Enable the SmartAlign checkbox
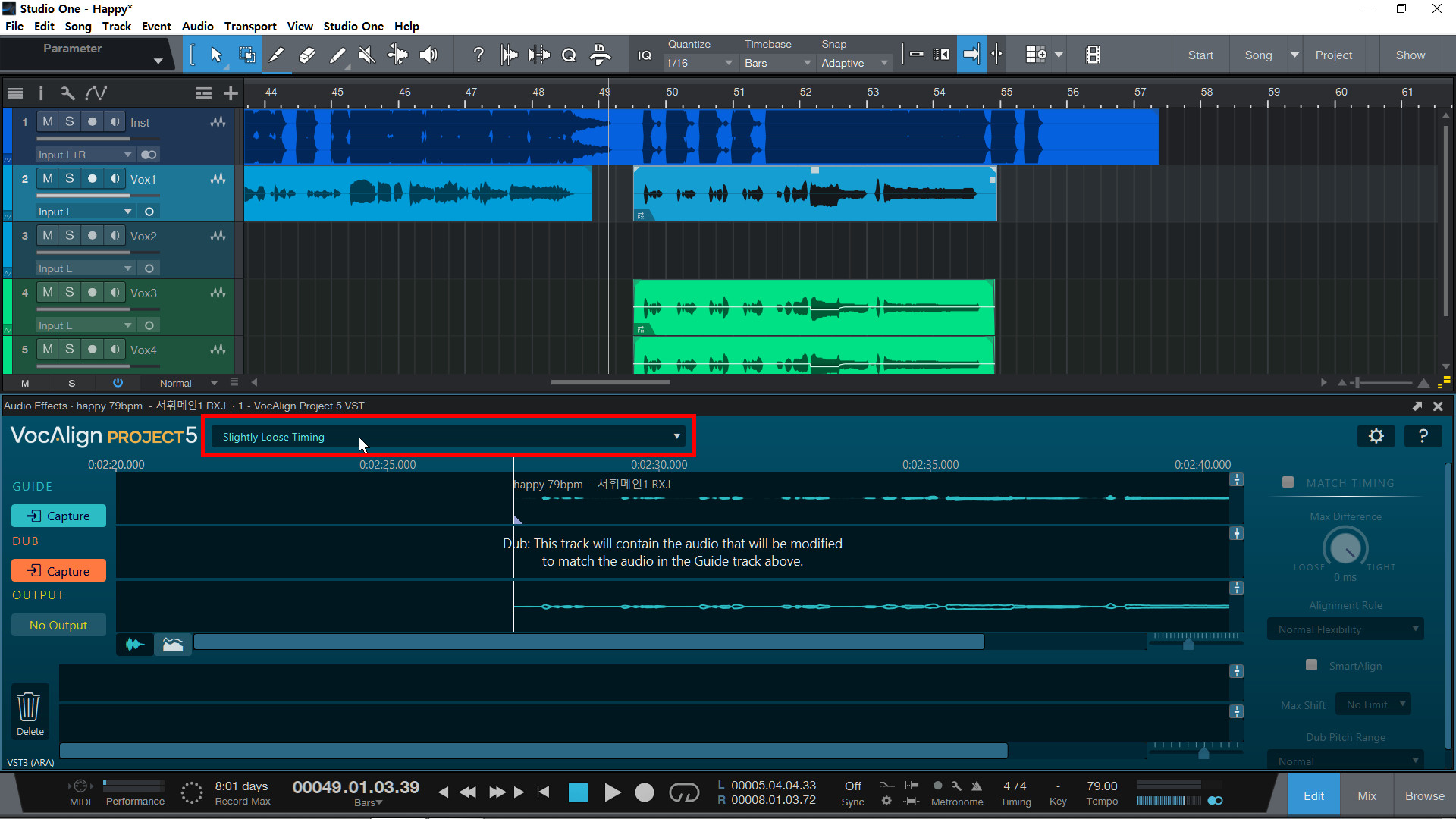Image resolution: width=1456 pixels, height=819 pixels. 1311,665
